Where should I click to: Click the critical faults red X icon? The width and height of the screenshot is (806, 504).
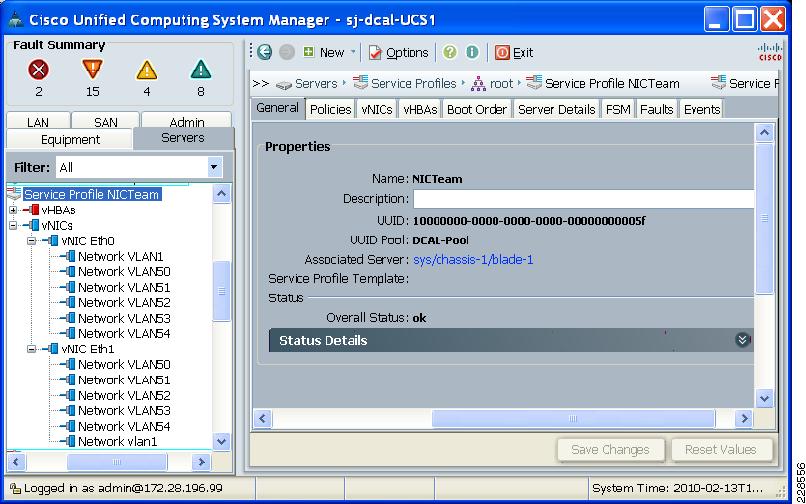pyautogui.click(x=39, y=69)
